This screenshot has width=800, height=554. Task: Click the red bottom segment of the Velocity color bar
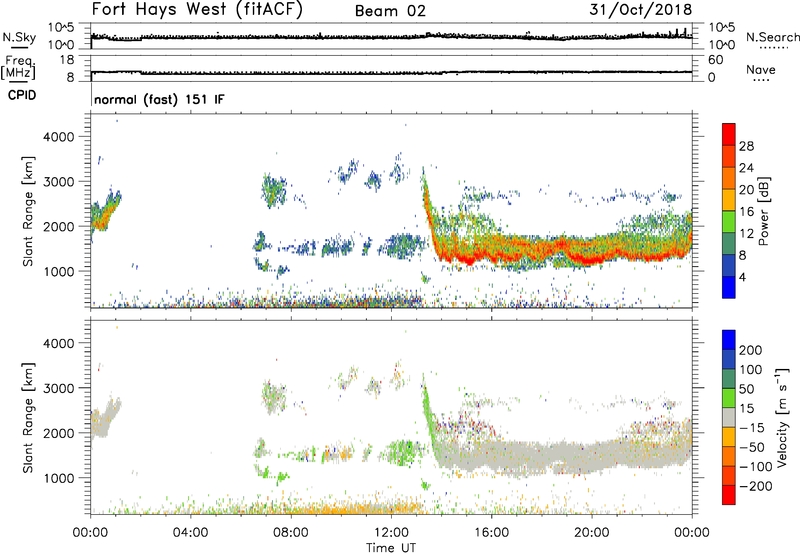tap(729, 495)
